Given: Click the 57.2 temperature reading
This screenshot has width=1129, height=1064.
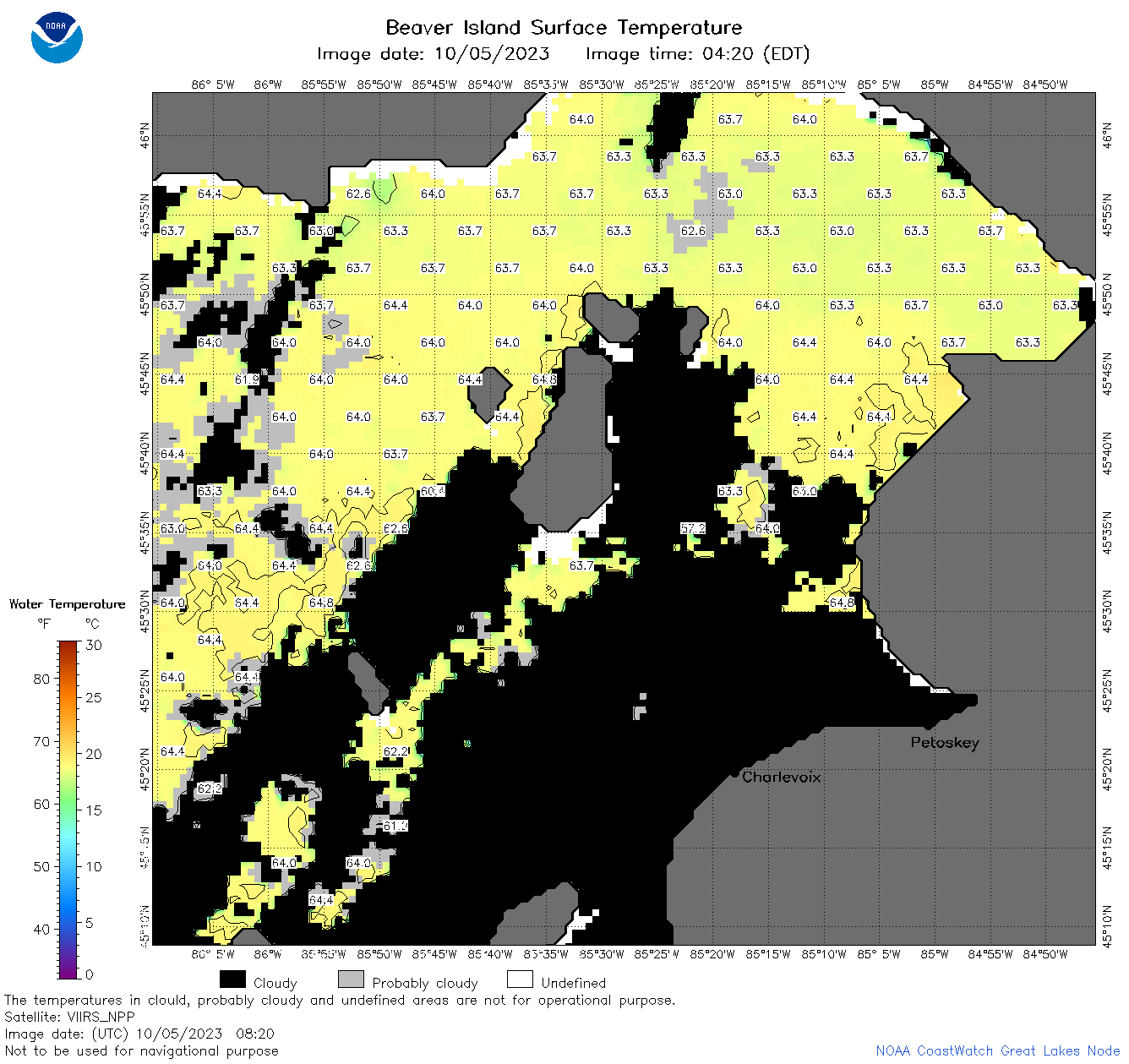Looking at the screenshot, I should (693, 528).
